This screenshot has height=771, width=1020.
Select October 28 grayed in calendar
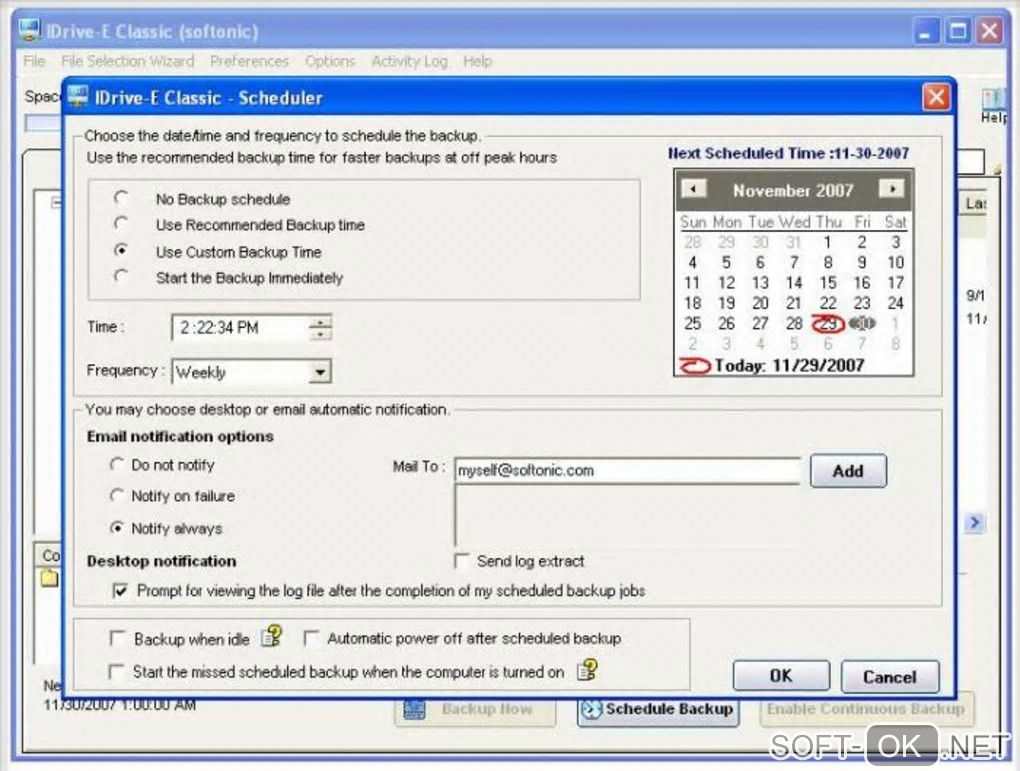692,243
